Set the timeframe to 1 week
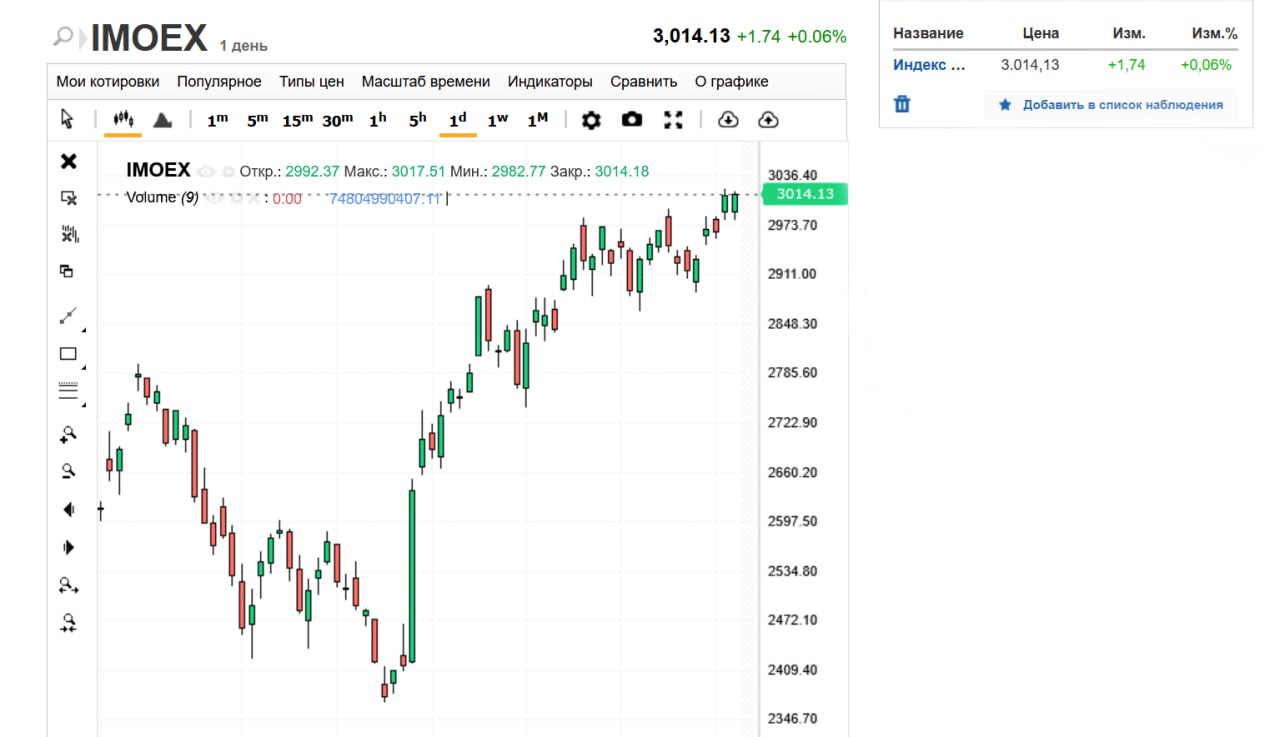The width and height of the screenshot is (1280, 737). tap(497, 120)
